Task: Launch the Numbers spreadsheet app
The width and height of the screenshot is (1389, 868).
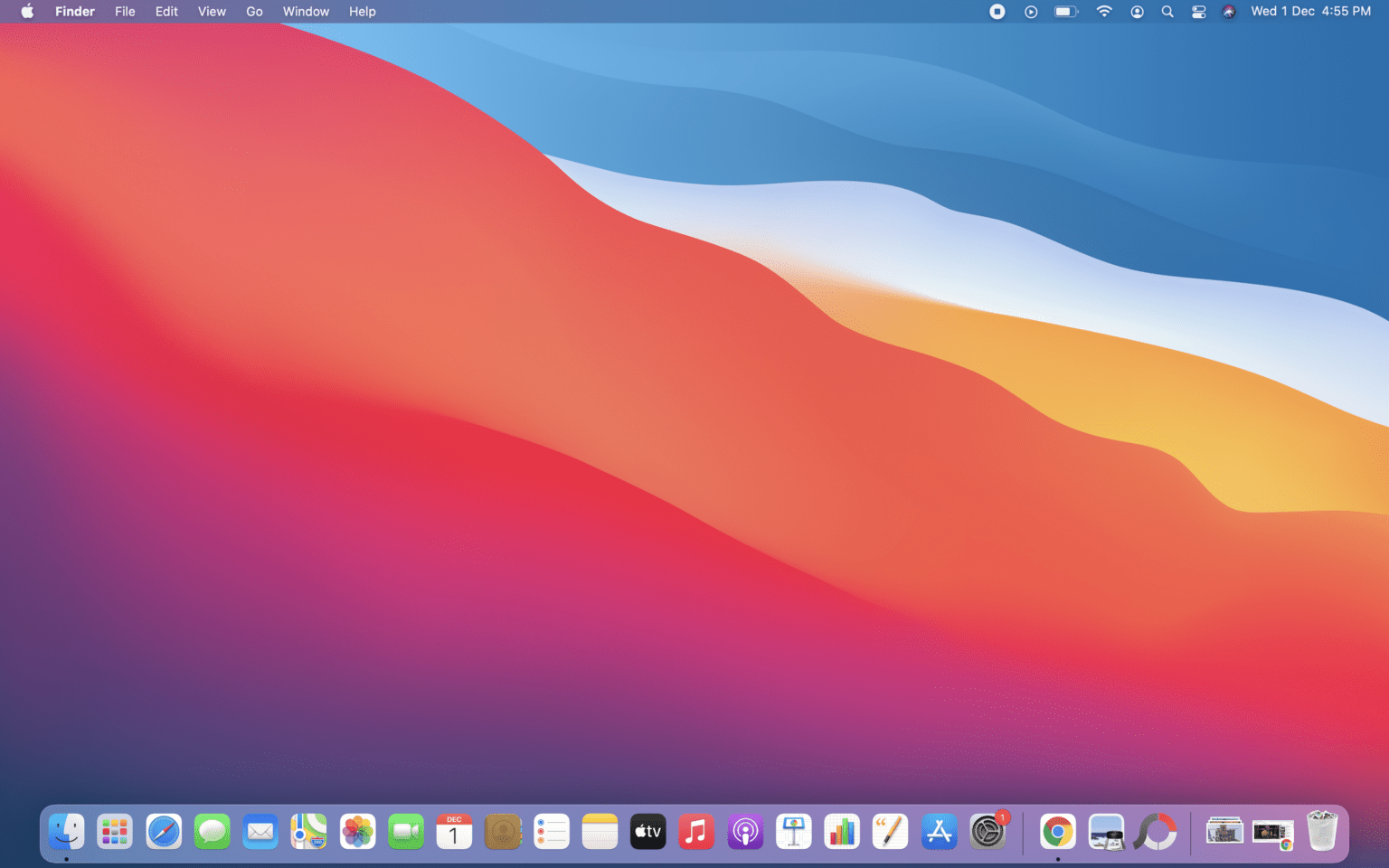Action: click(x=842, y=831)
